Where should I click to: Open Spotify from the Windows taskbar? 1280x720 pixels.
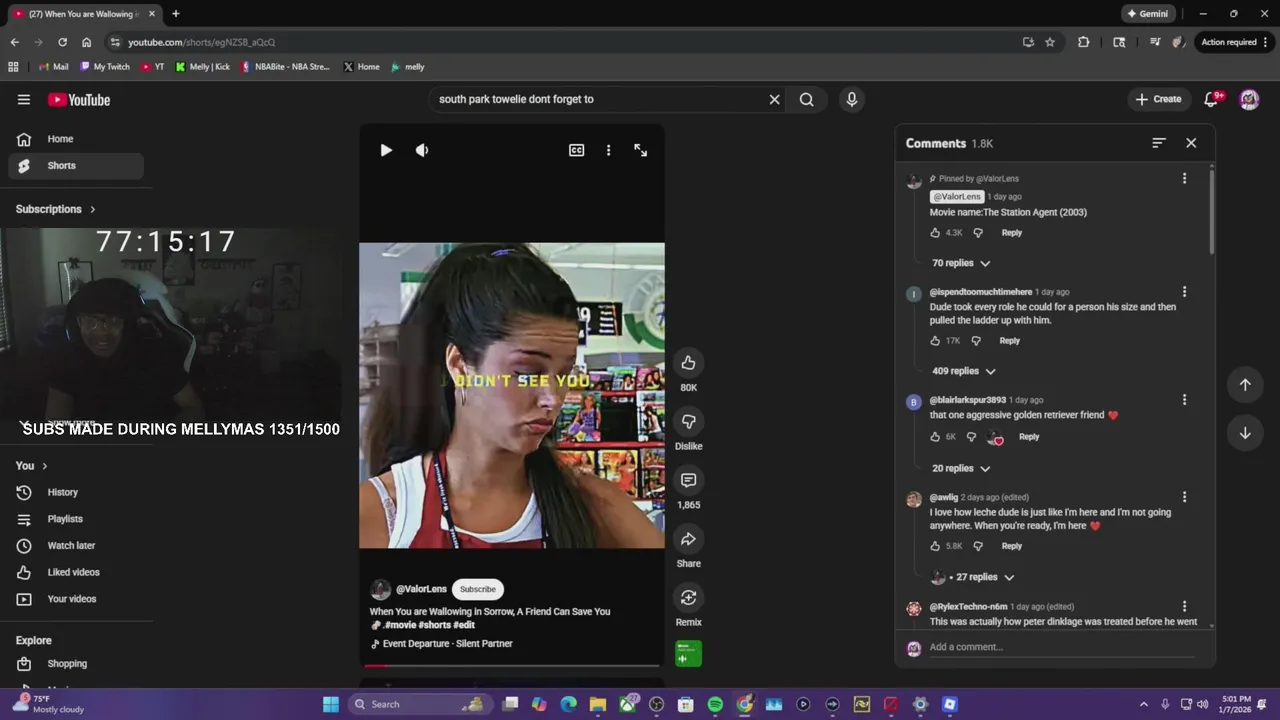tap(715, 704)
